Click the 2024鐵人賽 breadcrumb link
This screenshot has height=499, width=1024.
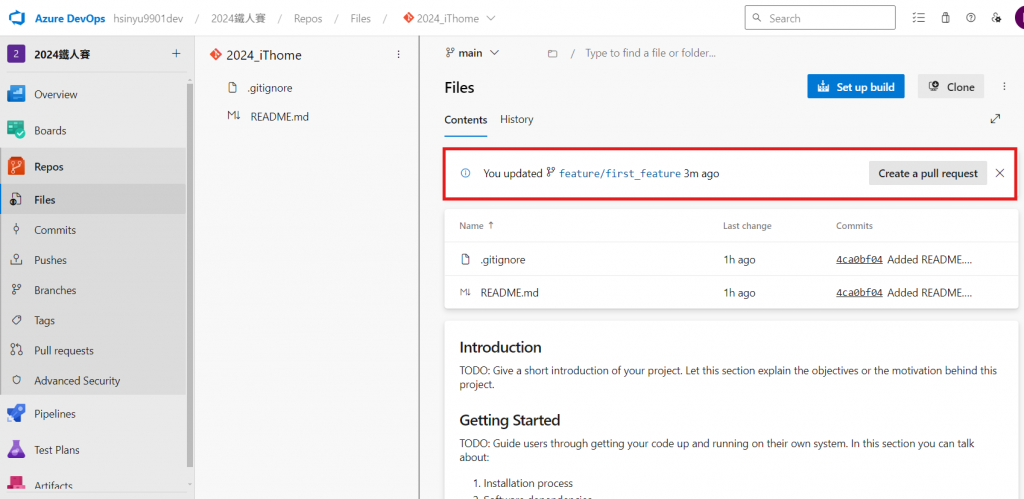point(238,18)
